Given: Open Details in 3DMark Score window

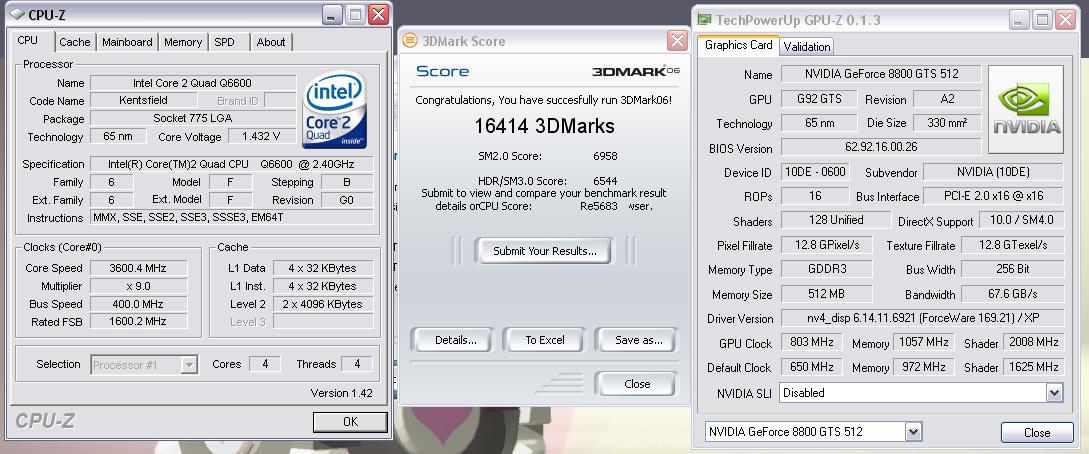Looking at the screenshot, I should (x=456, y=339).
